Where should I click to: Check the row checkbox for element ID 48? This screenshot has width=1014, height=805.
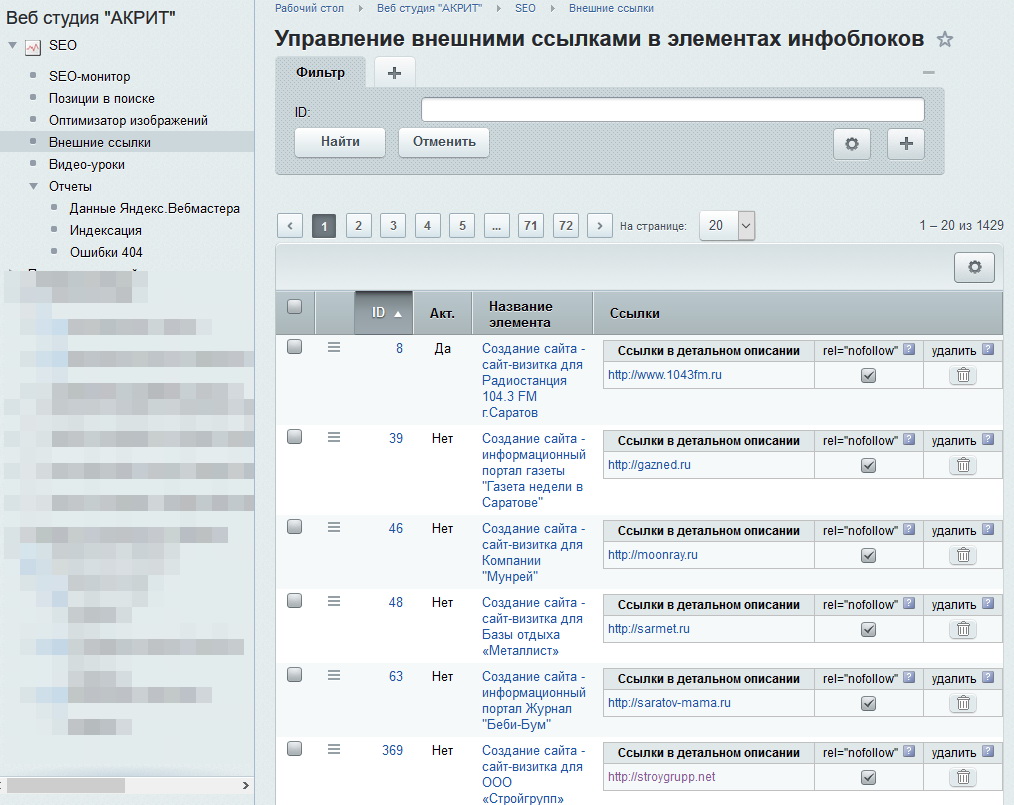294,601
